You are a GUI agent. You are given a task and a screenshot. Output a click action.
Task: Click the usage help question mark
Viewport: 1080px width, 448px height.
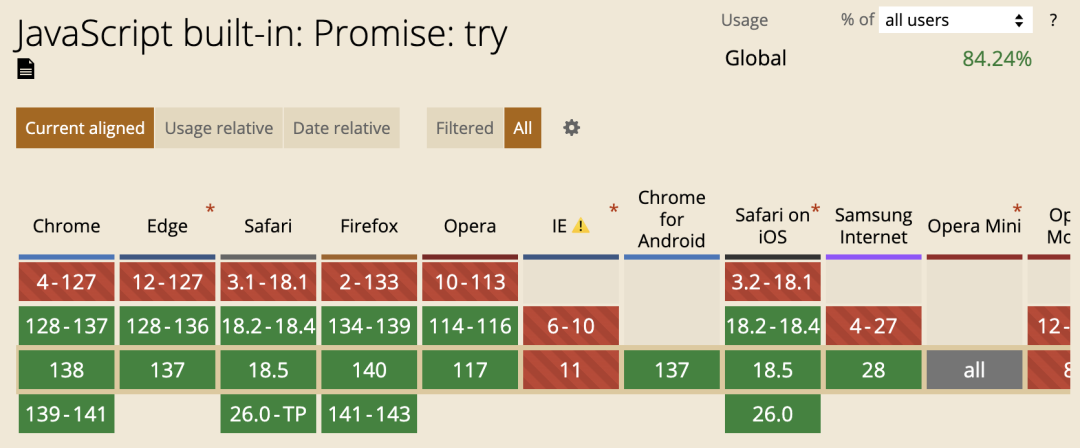point(1052,20)
